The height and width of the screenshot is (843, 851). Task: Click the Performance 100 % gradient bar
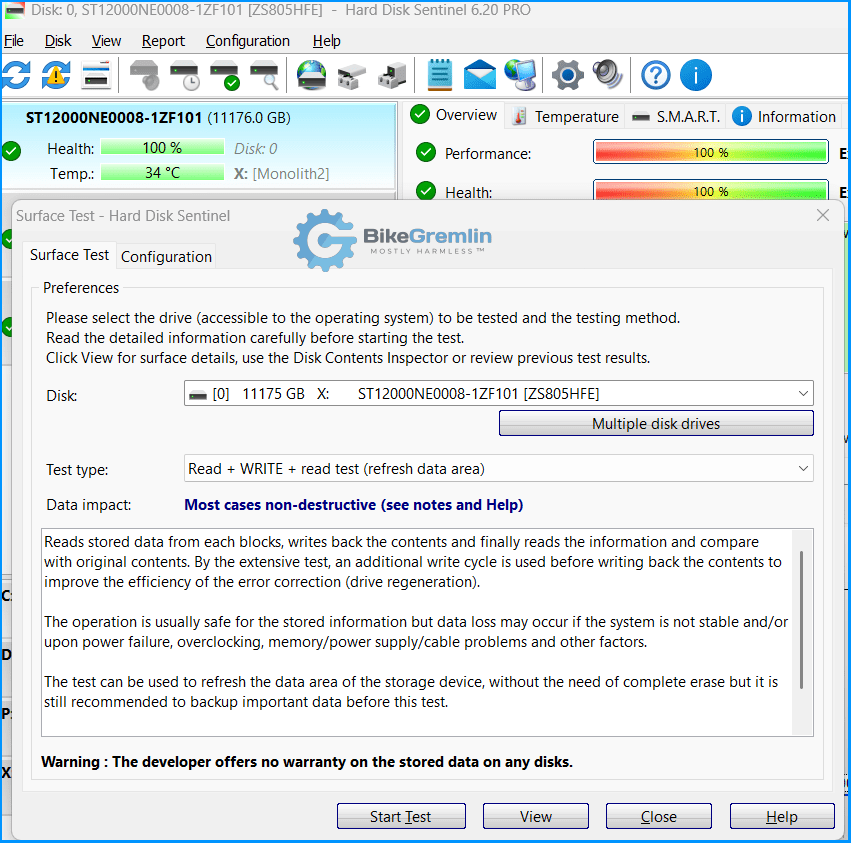(x=710, y=152)
